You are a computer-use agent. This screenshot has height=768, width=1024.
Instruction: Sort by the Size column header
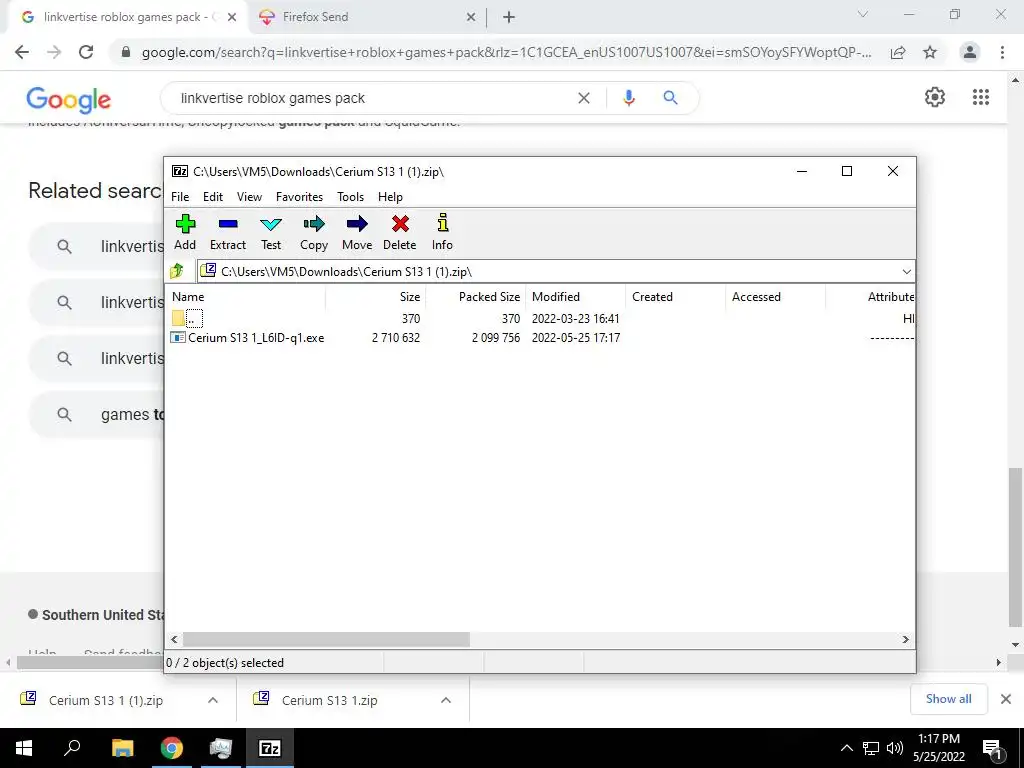point(376,296)
